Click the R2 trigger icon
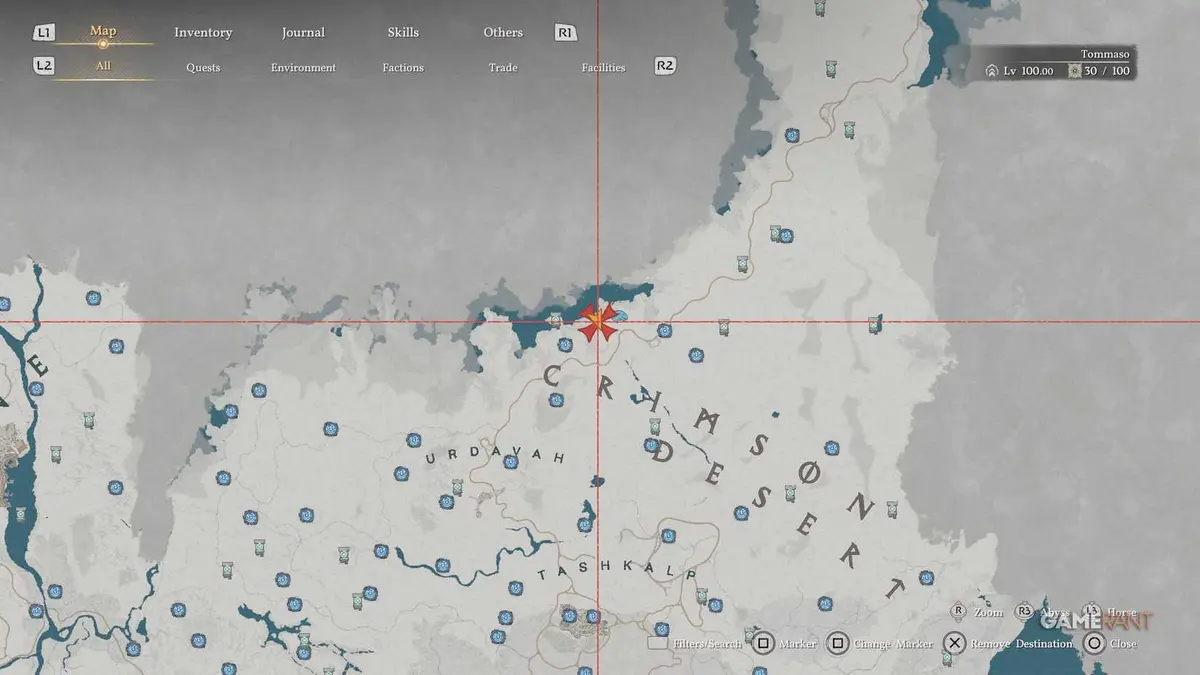1200x675 pixels. pos(665,66)
